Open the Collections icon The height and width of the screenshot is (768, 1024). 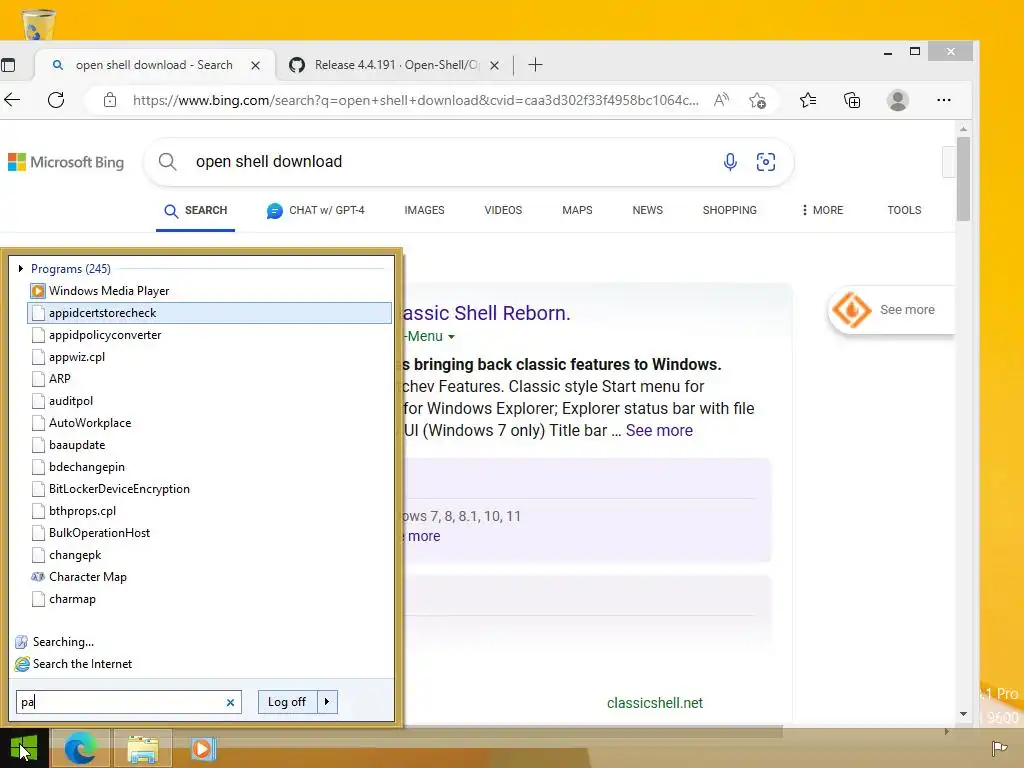tap(852, 100)
